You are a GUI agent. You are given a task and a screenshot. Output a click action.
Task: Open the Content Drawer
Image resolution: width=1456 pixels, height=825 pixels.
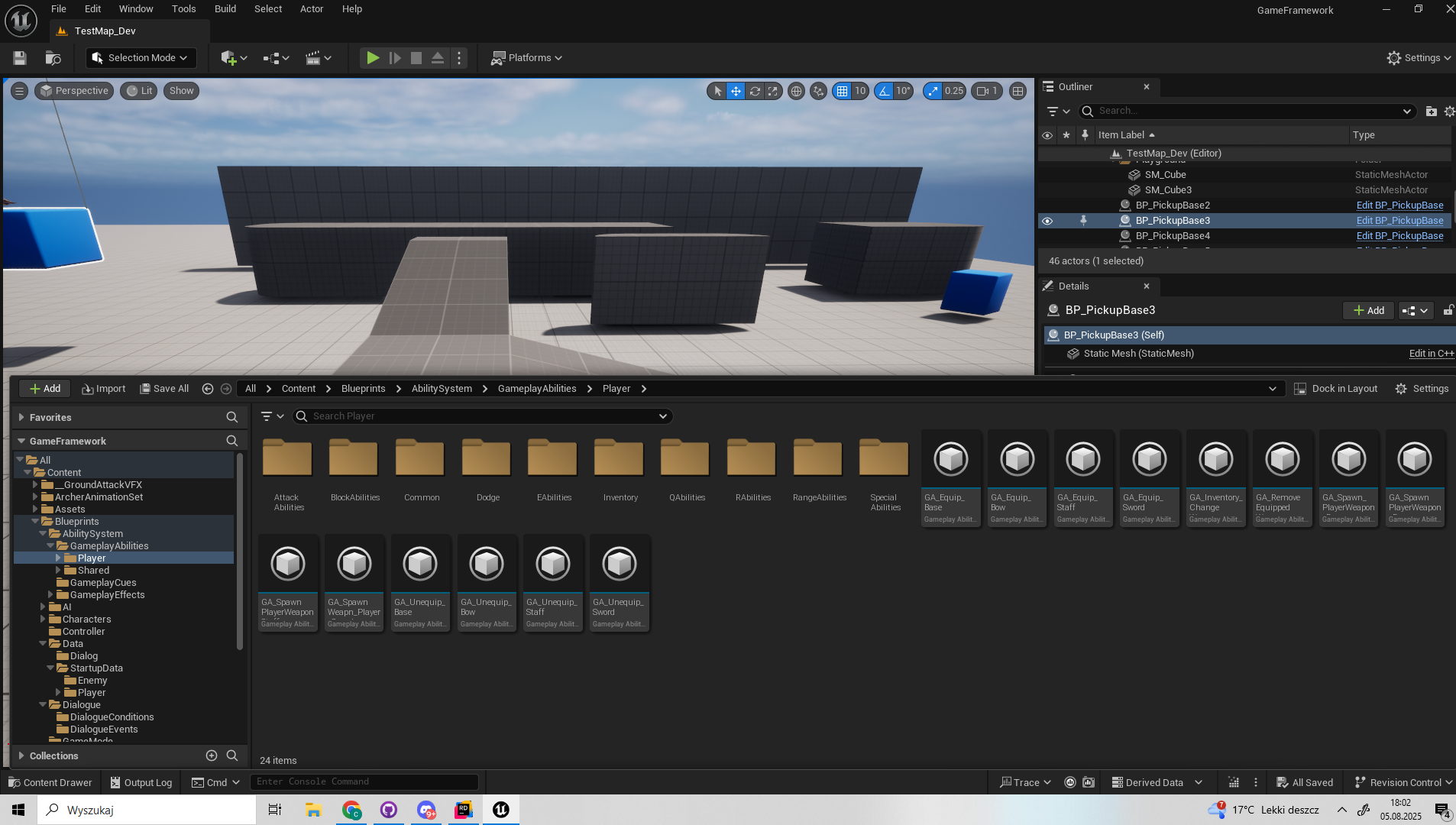click(50, 783)
